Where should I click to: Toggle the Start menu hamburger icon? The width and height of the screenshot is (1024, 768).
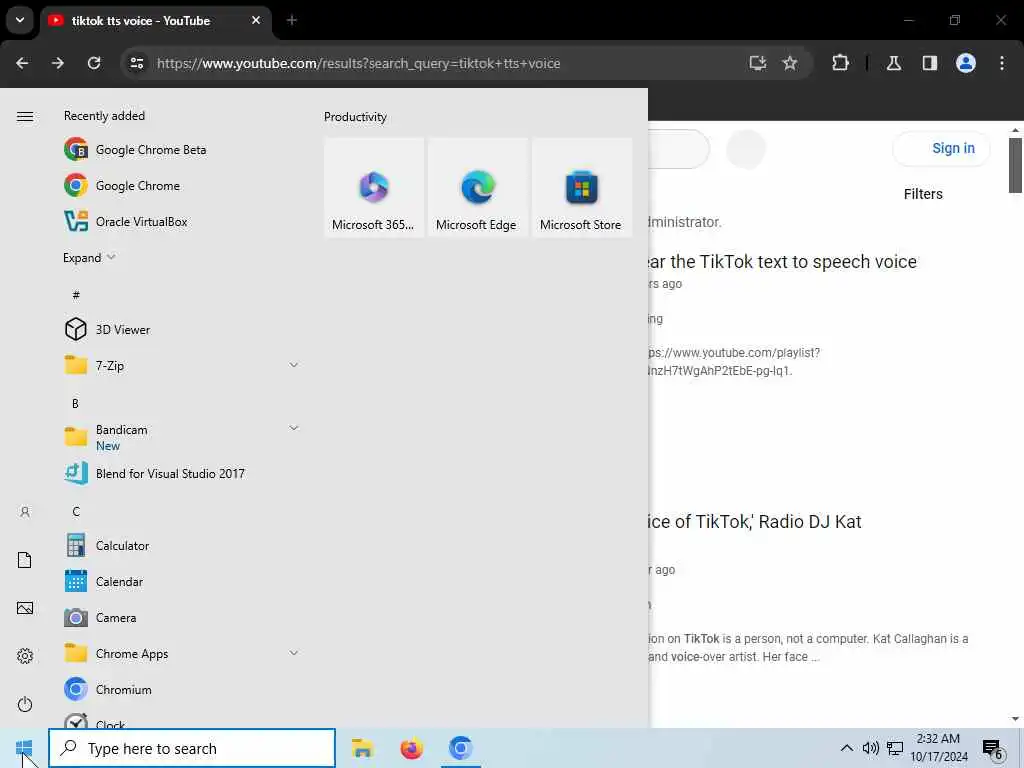(x=25, y=116)
